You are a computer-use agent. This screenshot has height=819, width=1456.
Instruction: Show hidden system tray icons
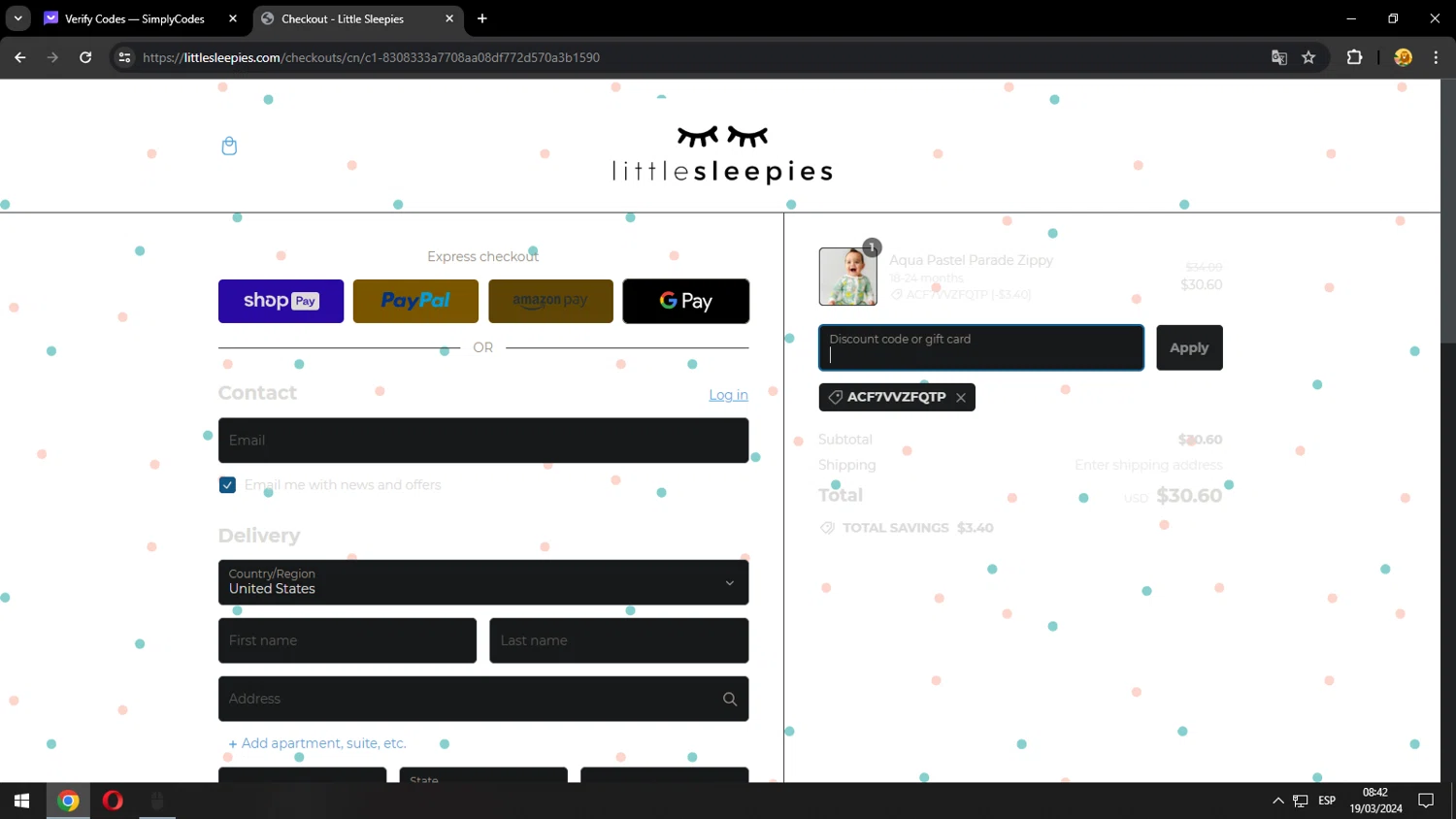1277,801
